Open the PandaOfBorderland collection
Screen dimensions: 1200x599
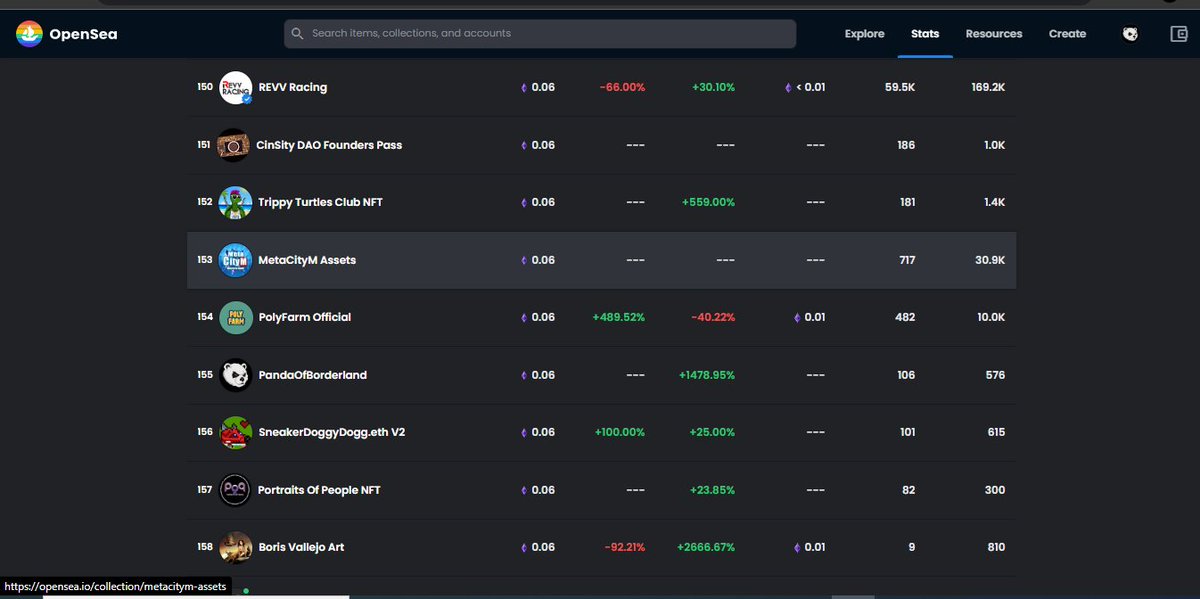coord(312,375)
